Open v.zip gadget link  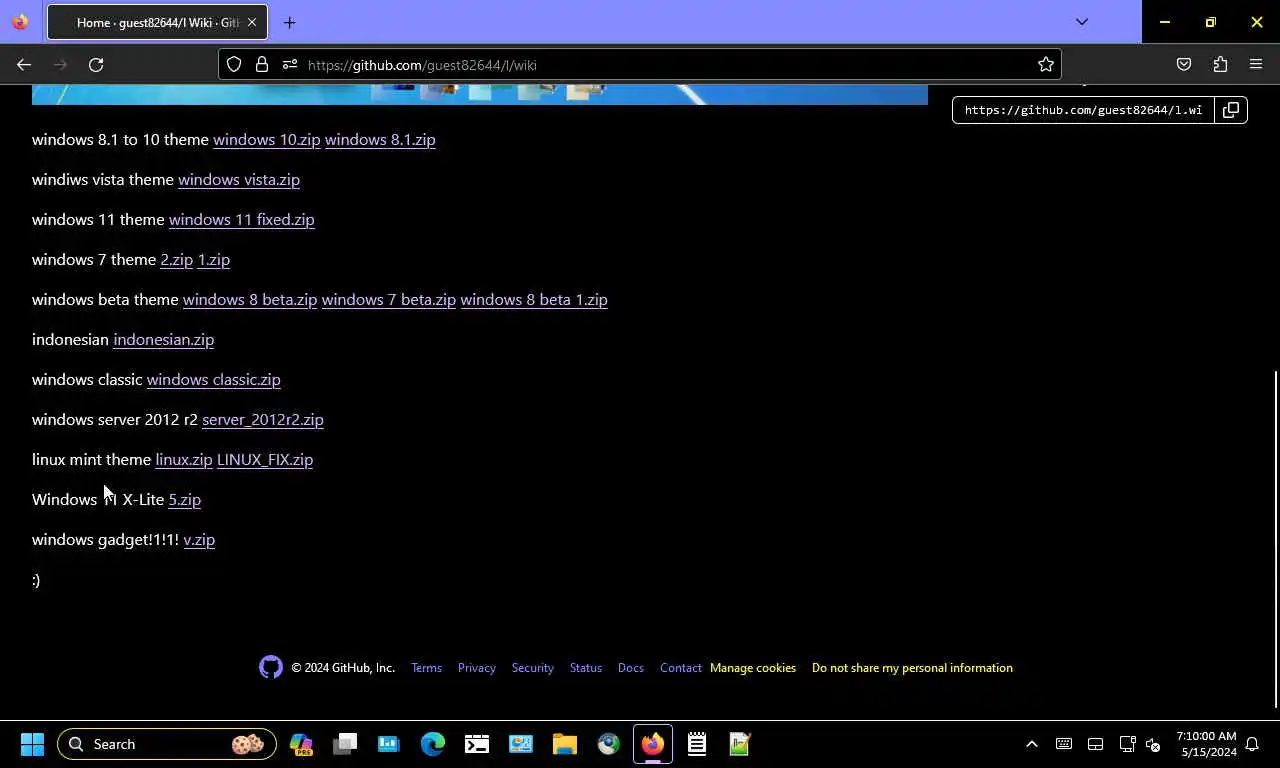coord(199,539)
